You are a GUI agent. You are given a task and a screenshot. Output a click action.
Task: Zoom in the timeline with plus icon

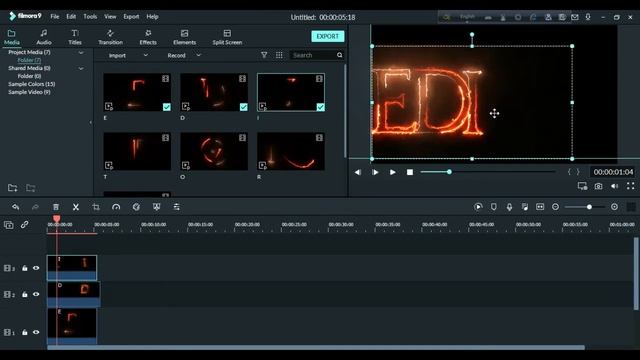(x=614, y=207)
